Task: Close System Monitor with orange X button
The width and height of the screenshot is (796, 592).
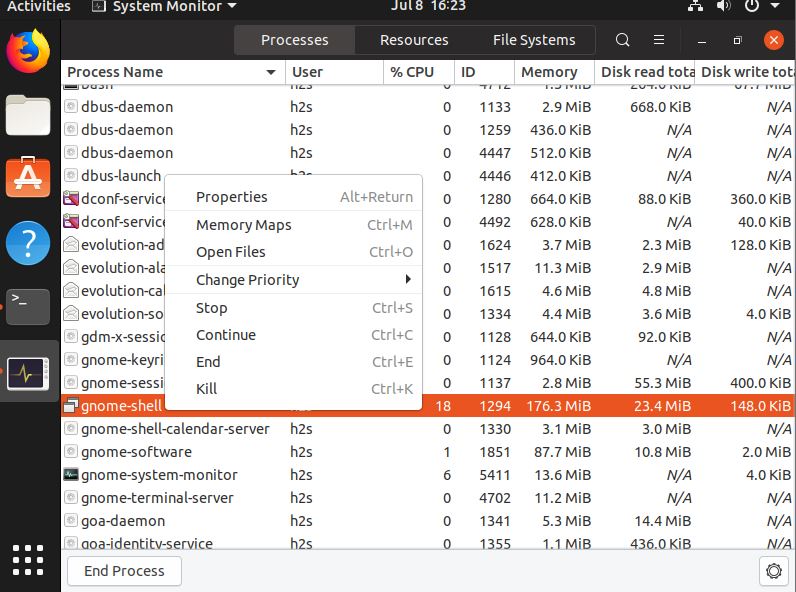Action: pos(774,40)
